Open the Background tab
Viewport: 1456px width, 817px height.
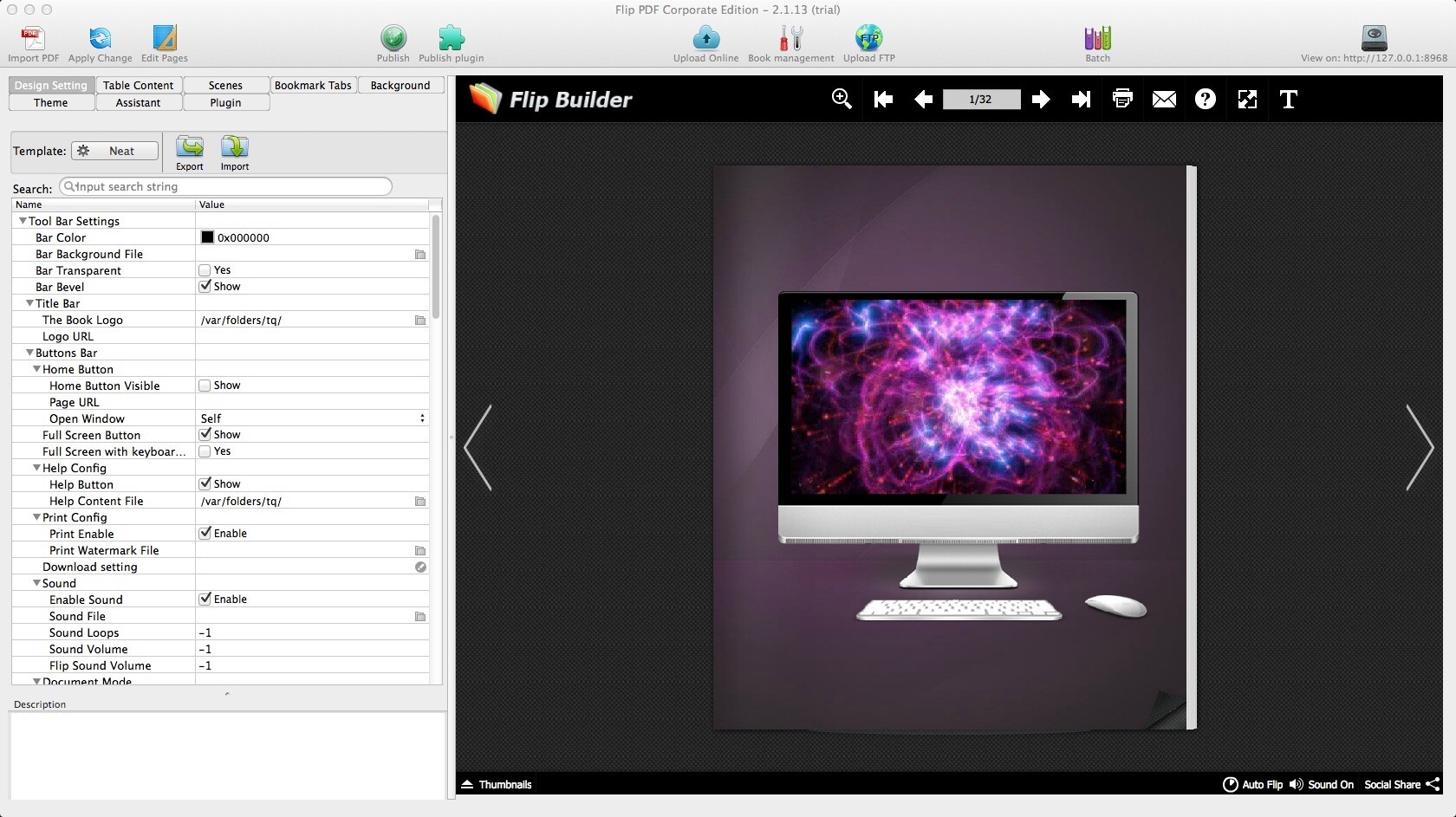click(x=400, y=85)
